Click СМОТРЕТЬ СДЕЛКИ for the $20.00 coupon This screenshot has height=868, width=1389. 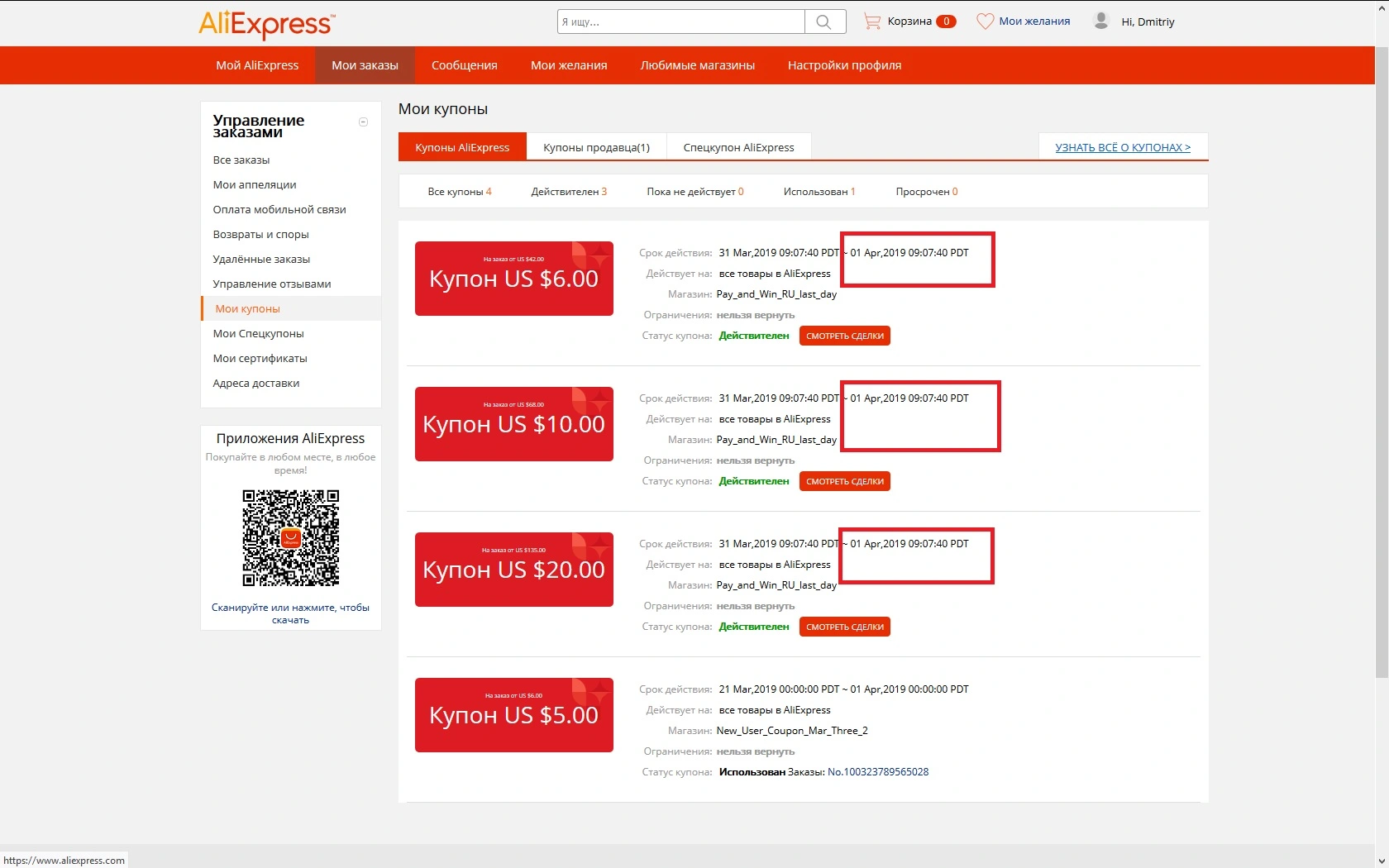click(x=845, y=627)
